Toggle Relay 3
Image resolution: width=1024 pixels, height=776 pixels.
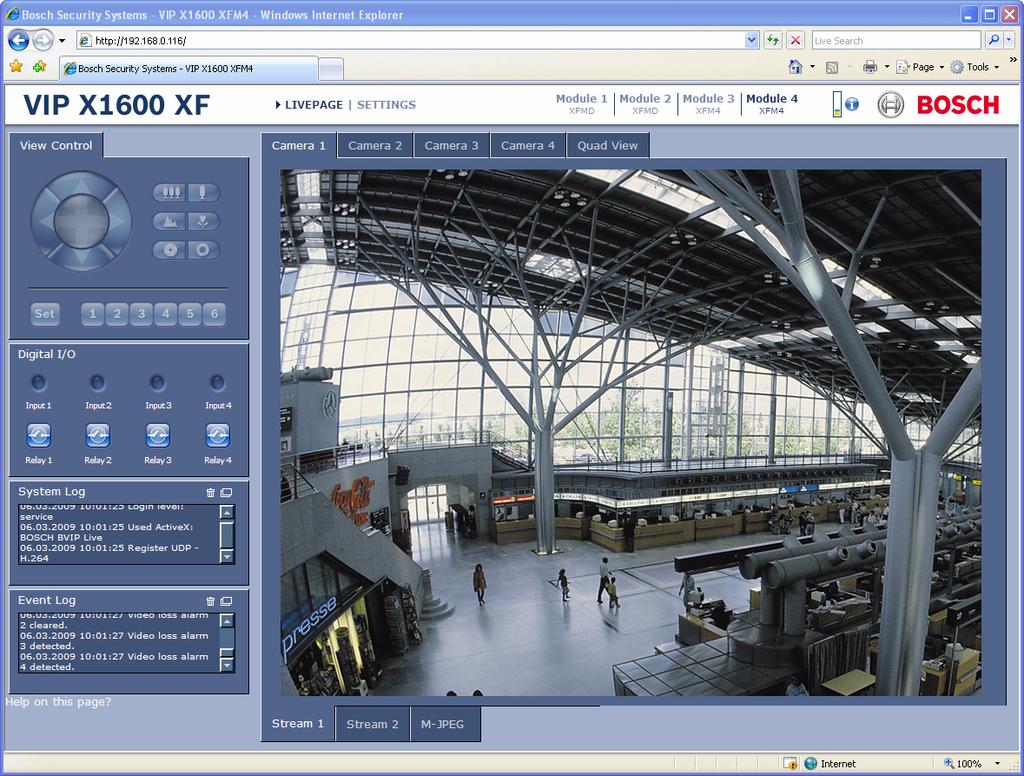pos(157,435)
